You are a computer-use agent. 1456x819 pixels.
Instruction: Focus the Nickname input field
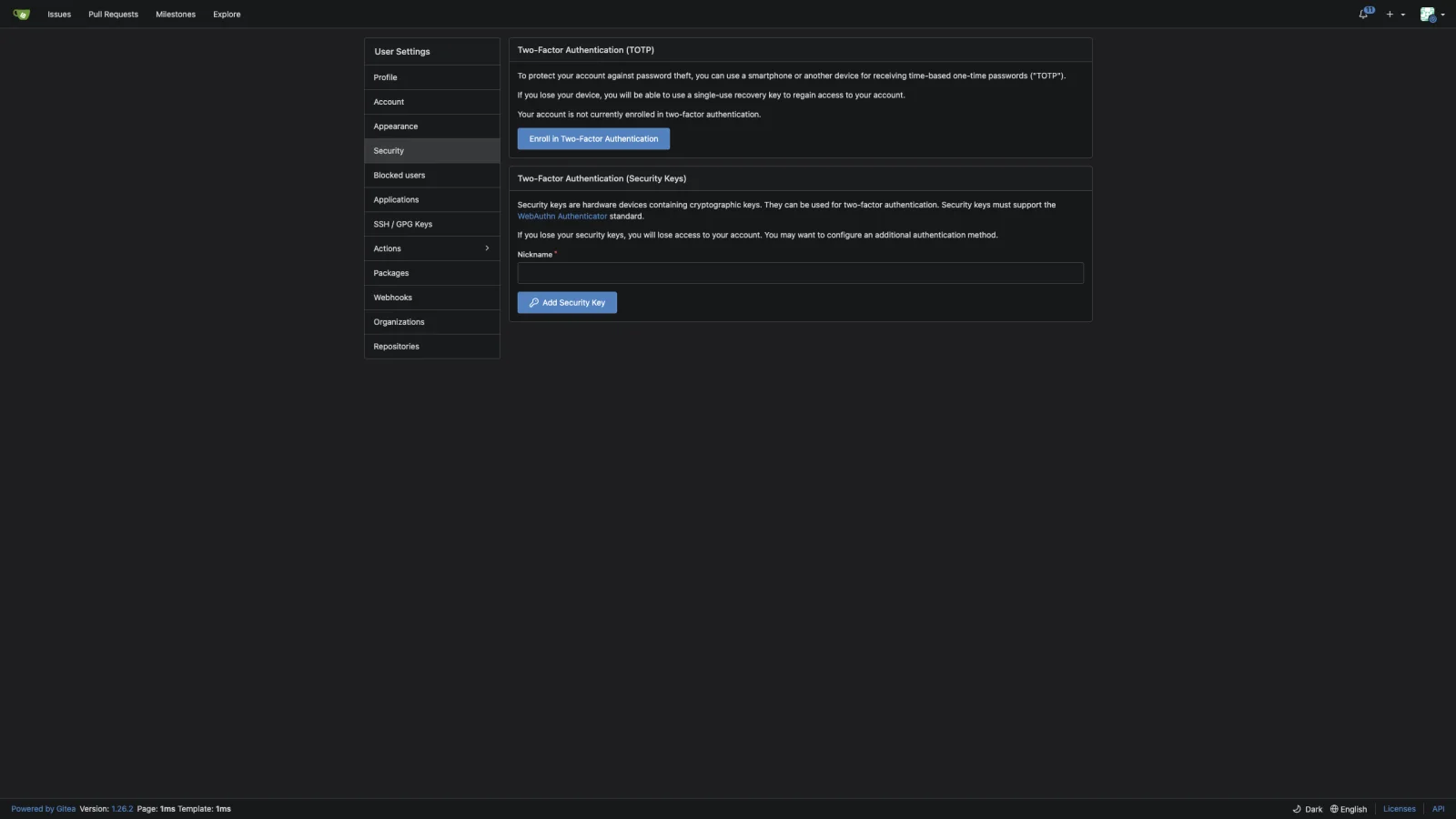(x=801, y=273)
